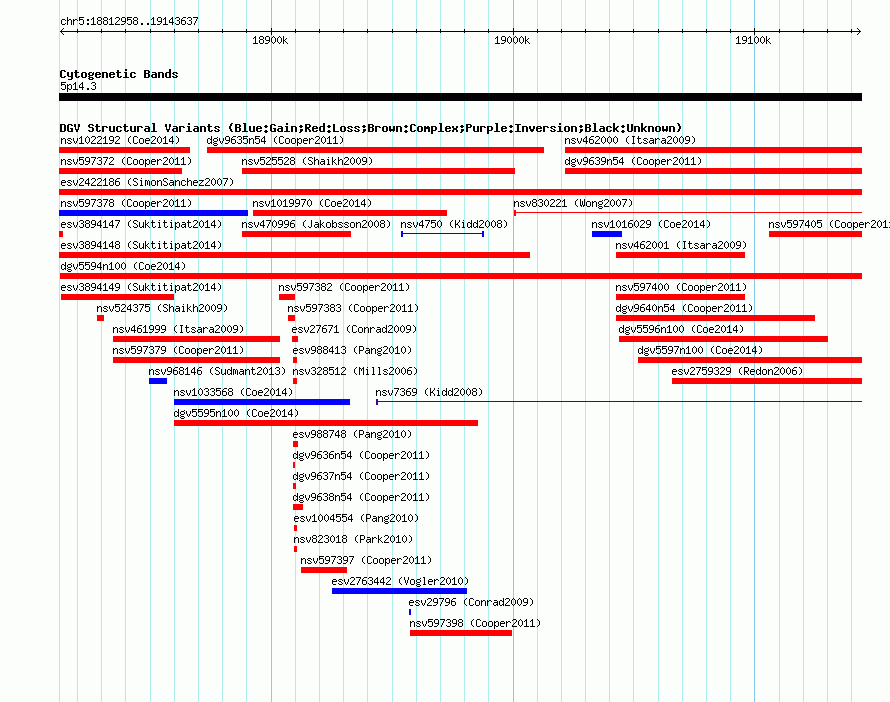Image resolution: width=890 pixels, height=702 pixels.
Task: Click nsv462001 (Itsara2009) label
Action: pos(681,245)
